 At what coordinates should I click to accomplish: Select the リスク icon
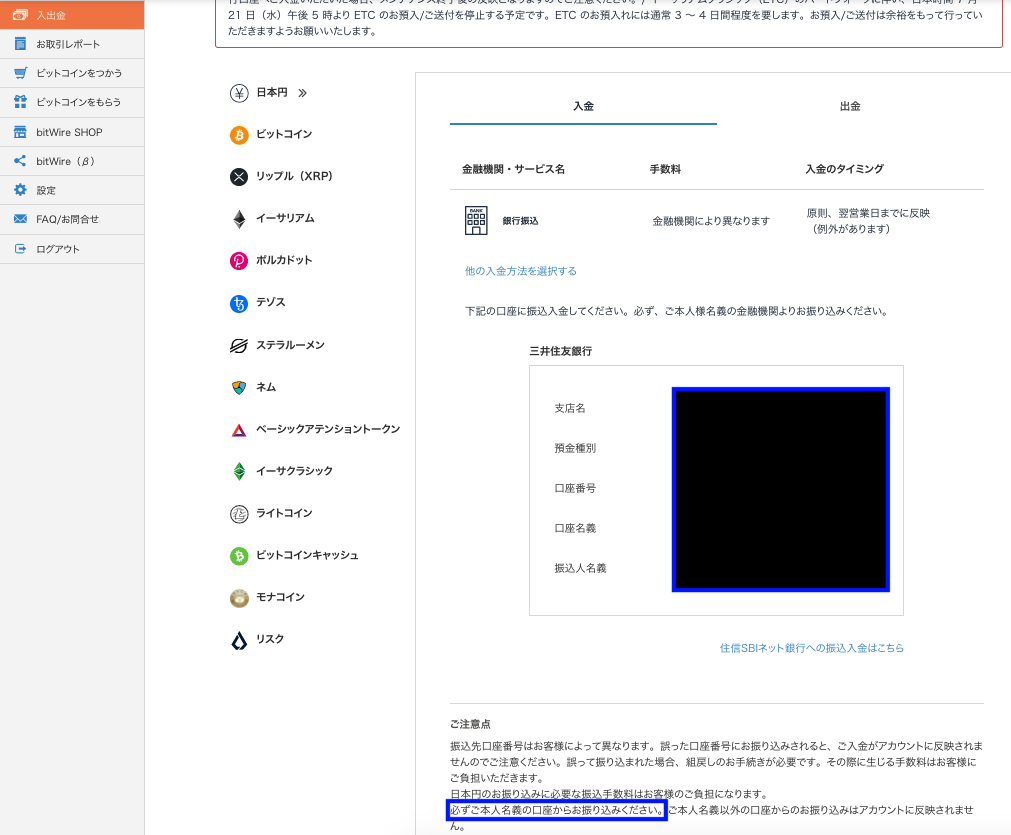pyautogui.click(x=239, y=640)
